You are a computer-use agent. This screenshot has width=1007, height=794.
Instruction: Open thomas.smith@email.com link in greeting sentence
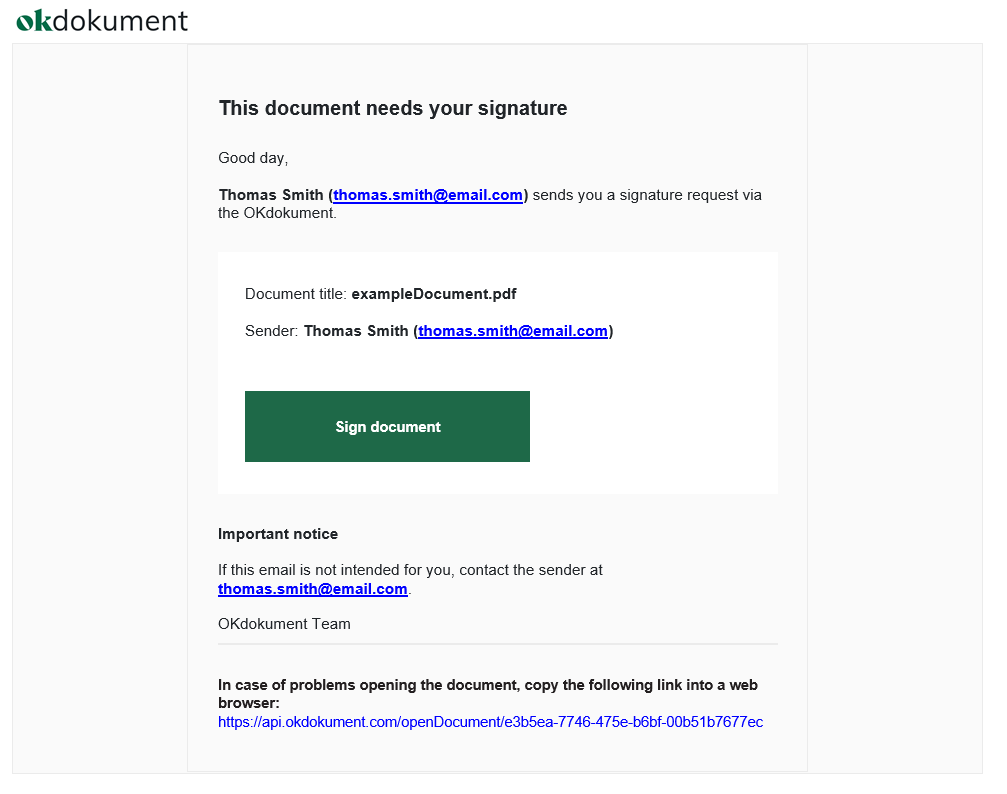click(x=428, y=195)
